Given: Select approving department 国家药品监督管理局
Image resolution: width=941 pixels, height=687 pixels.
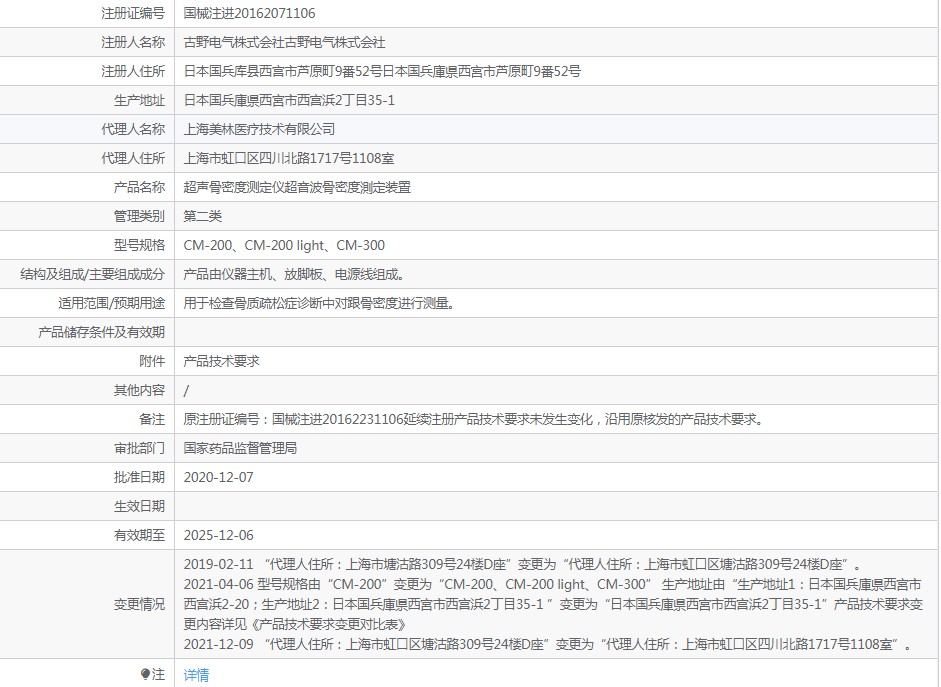Looking at the screenshot, I should (240, 448).
